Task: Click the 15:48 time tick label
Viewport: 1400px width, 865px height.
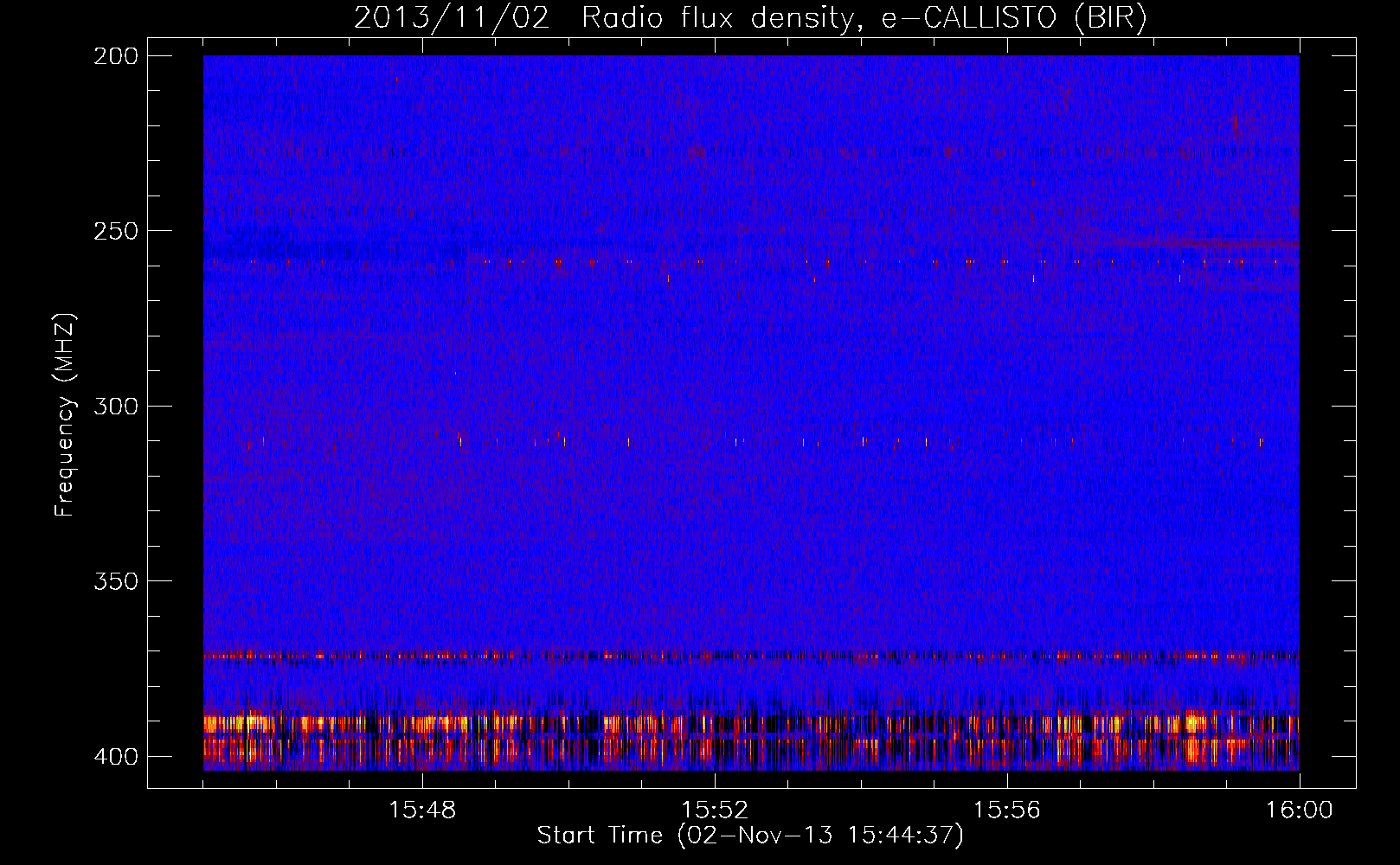Action: coord(422,811)
